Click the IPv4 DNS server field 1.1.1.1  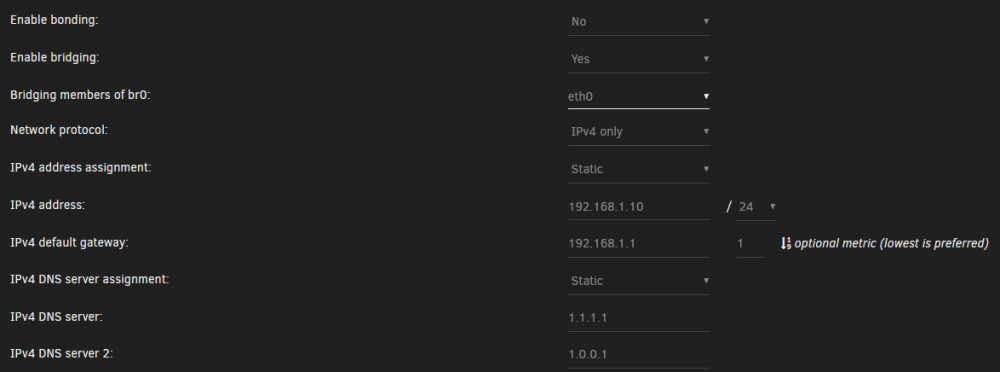(638, 318)
